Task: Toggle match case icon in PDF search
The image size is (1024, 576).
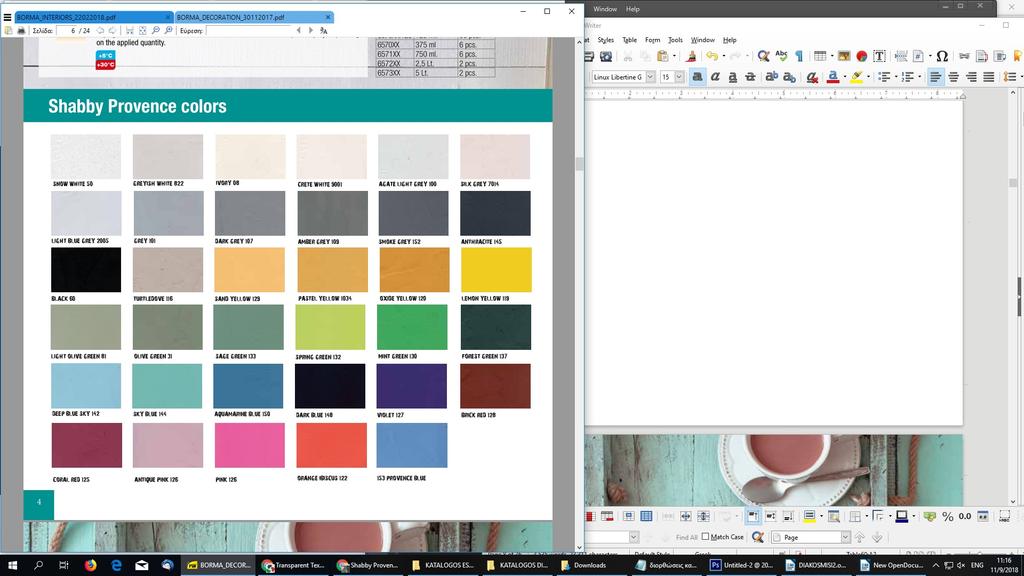Action: 323,31
